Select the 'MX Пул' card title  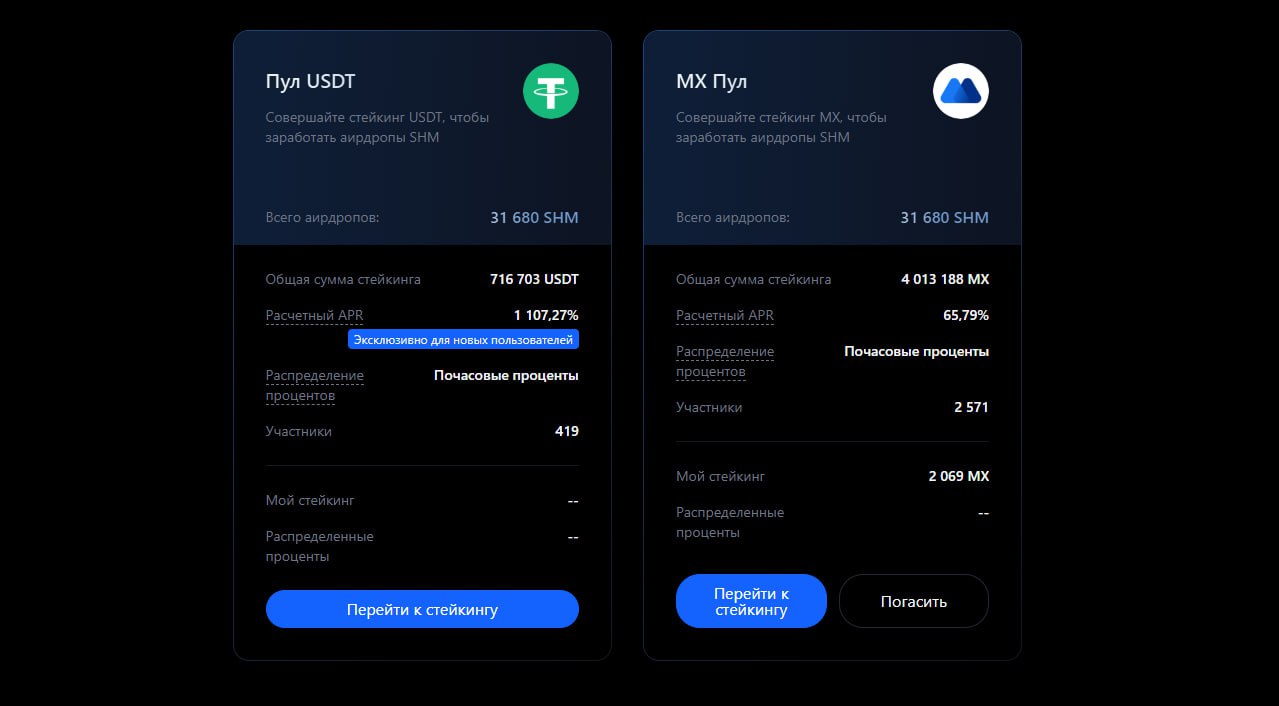point(711,81)
